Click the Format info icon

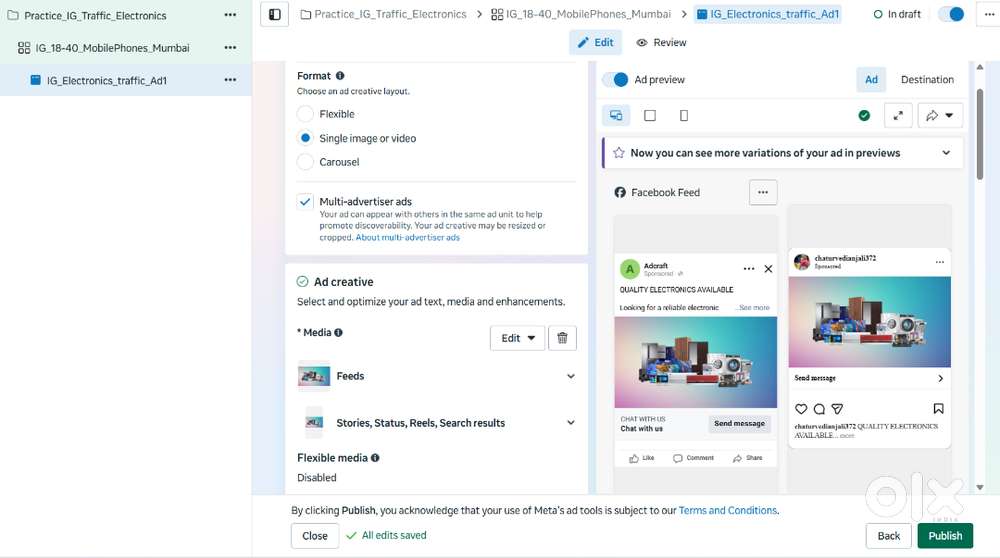[x=340, y=76]
